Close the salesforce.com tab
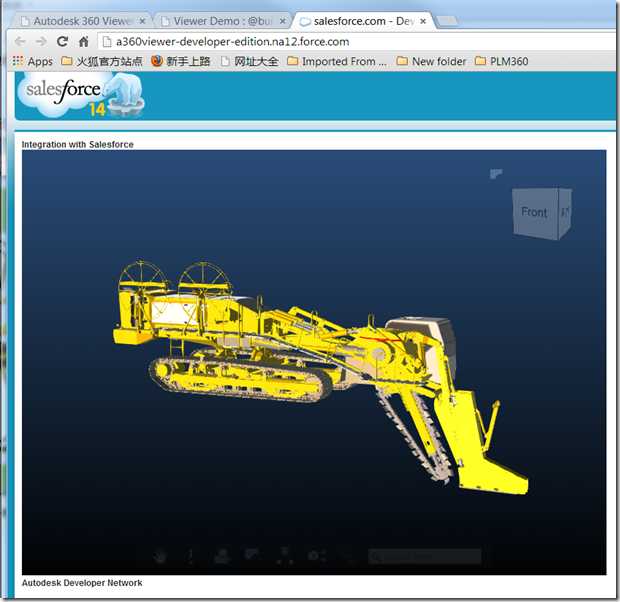The image size is (620, 602). (423, 21)
